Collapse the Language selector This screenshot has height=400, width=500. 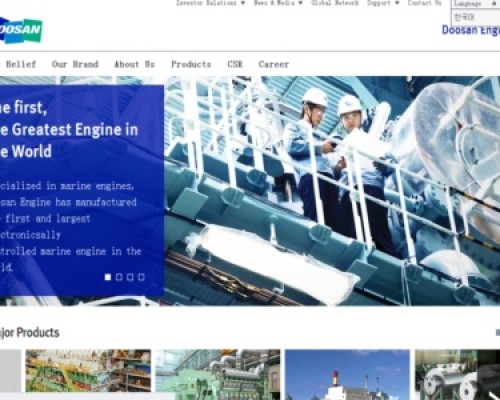pos(476,4)
